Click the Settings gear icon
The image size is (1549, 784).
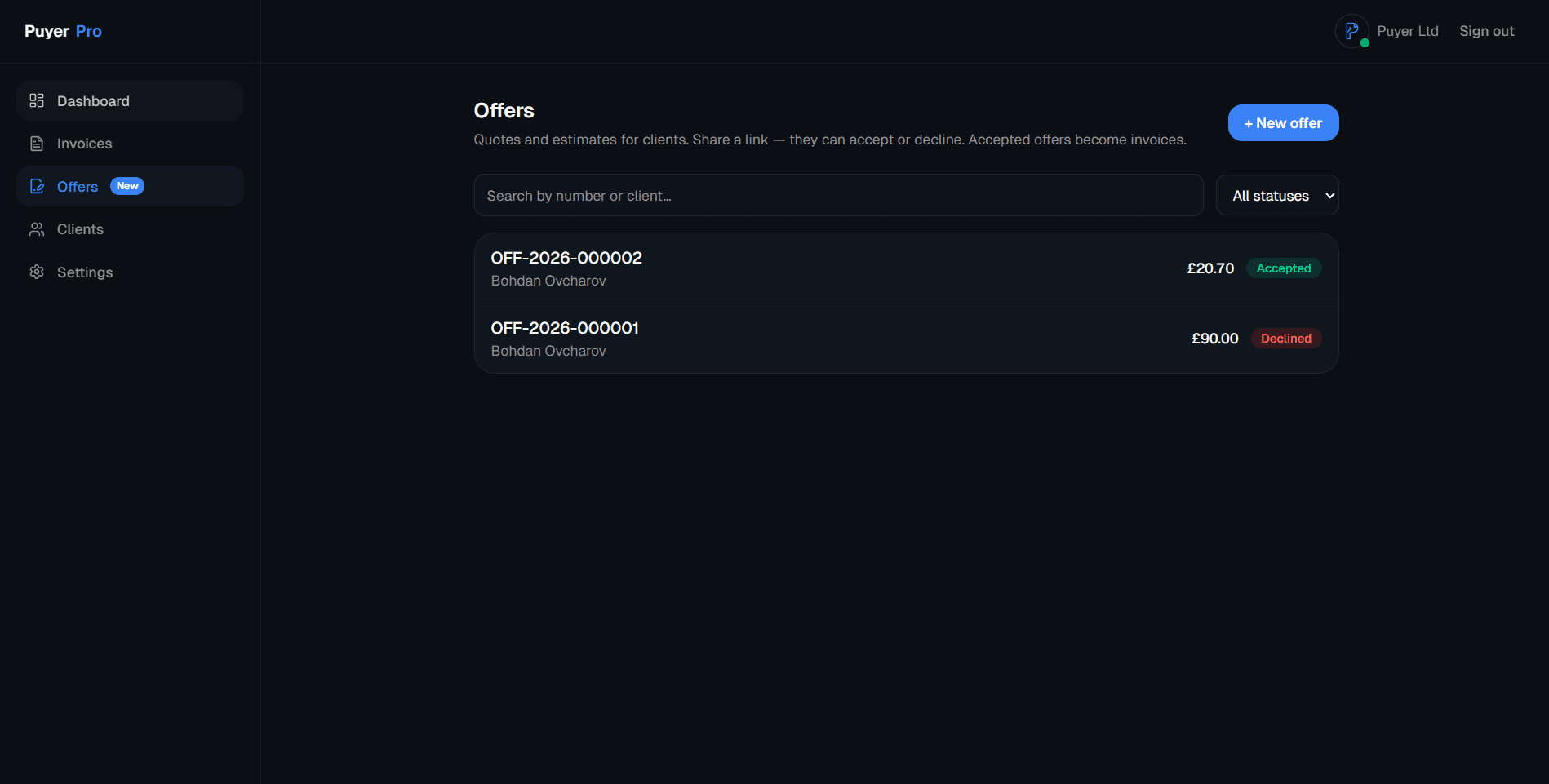pos(37,272)
